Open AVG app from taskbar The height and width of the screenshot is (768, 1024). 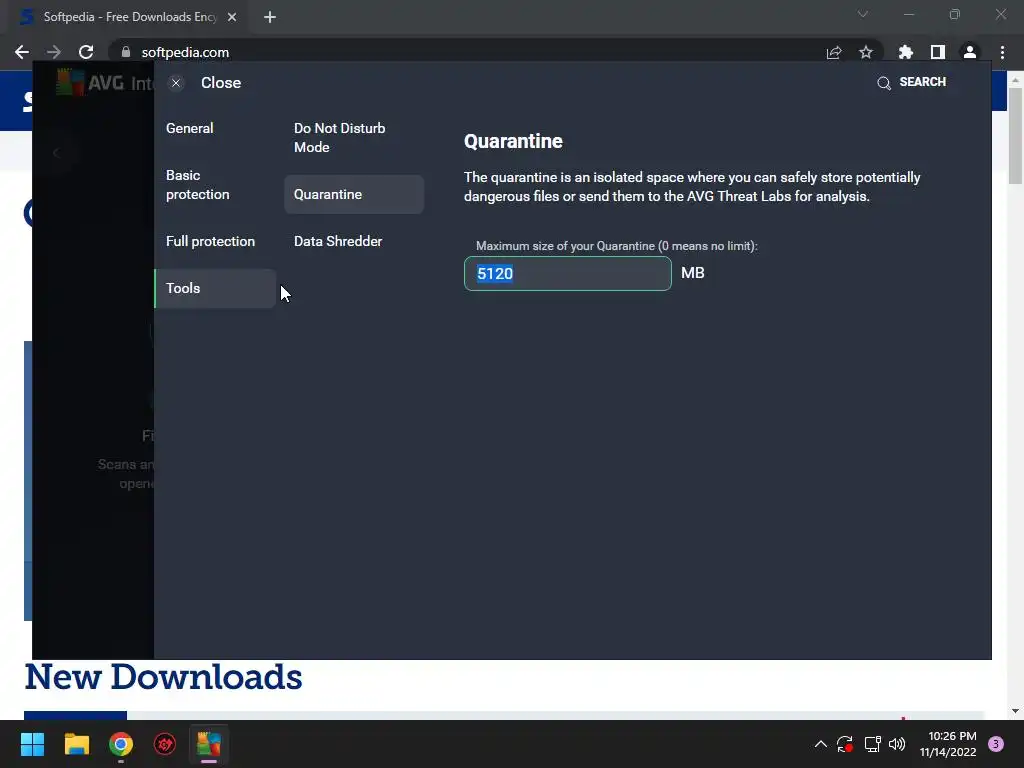(209, 744)
